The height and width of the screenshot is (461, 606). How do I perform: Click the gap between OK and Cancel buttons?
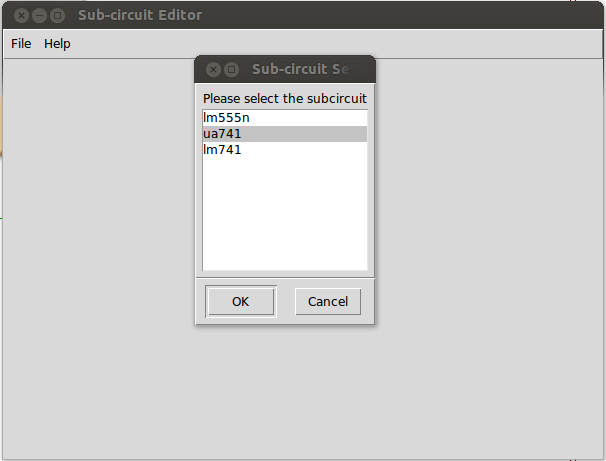(x=284, y=301)
